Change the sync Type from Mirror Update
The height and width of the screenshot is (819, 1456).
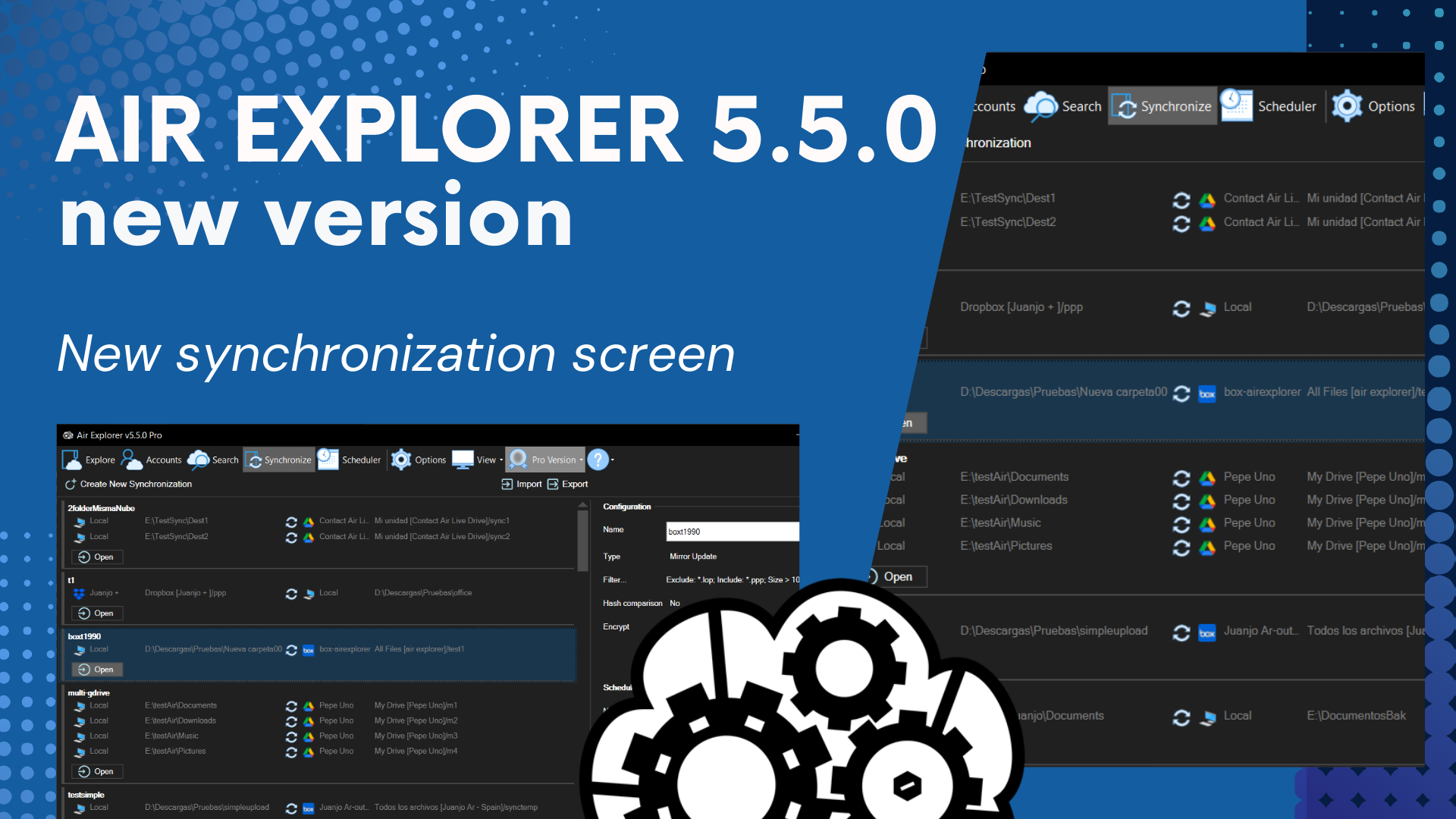coord(695,556)
